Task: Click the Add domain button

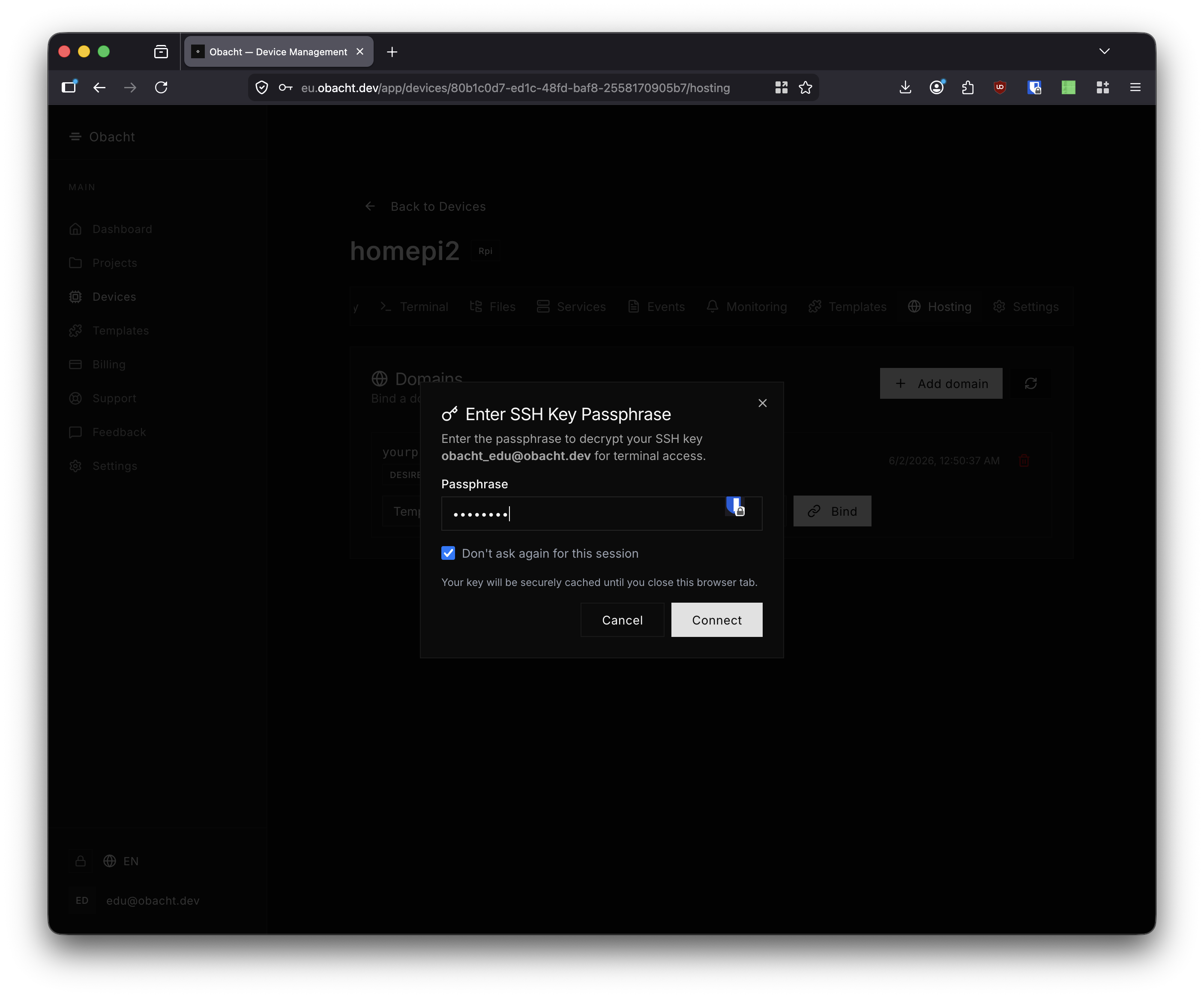Action: [x=941, y=383]
